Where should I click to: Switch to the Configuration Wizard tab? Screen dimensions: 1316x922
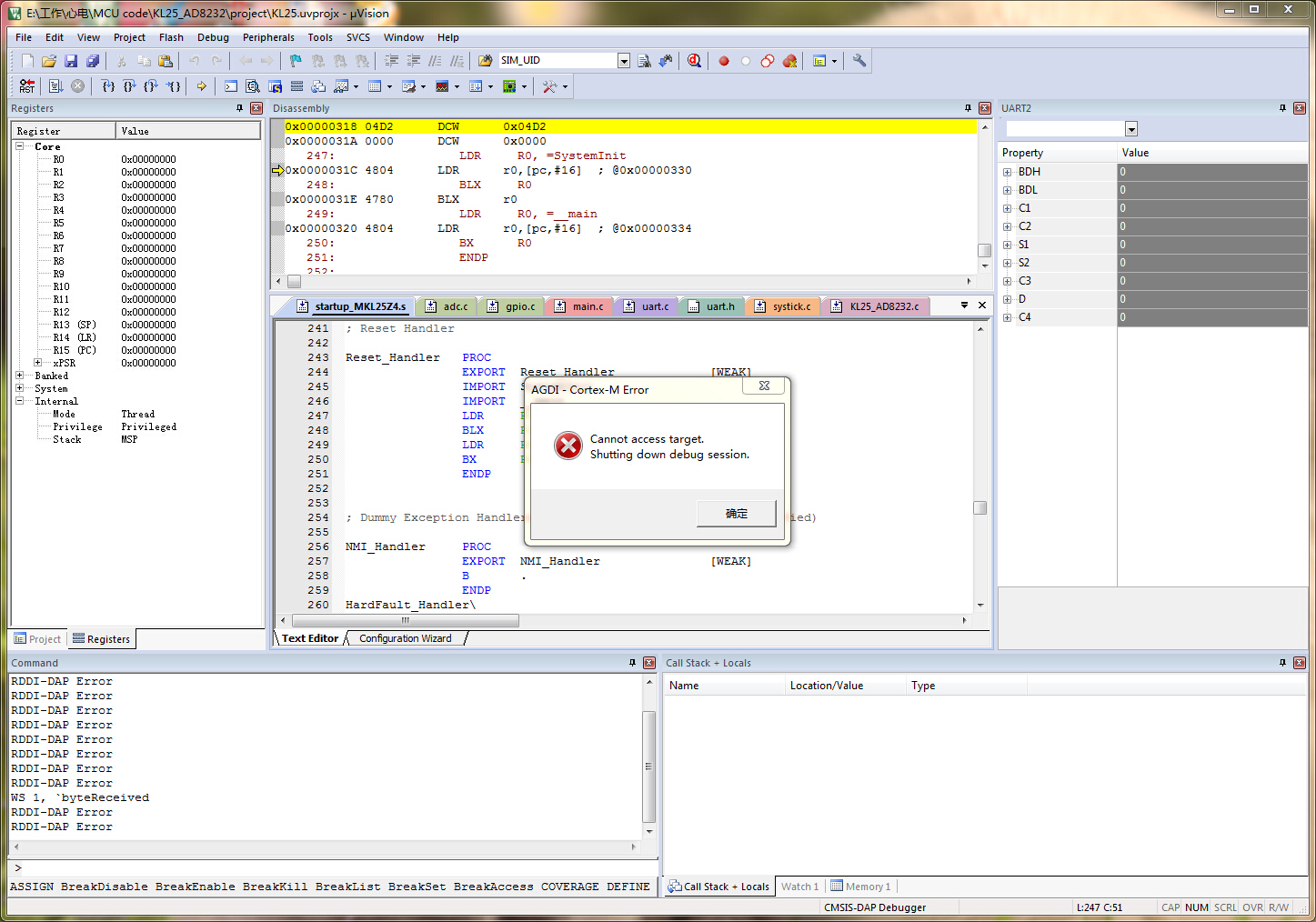click(x=406, y=638)
